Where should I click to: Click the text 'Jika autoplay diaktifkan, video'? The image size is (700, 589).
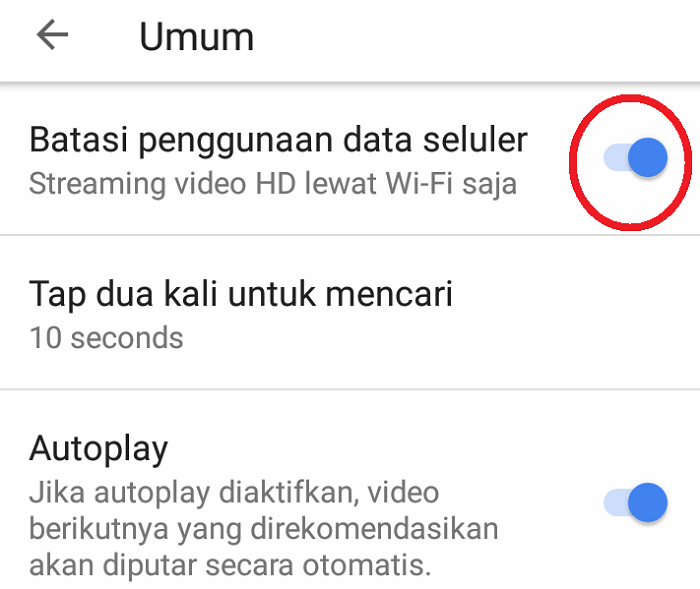coord(234,493)
